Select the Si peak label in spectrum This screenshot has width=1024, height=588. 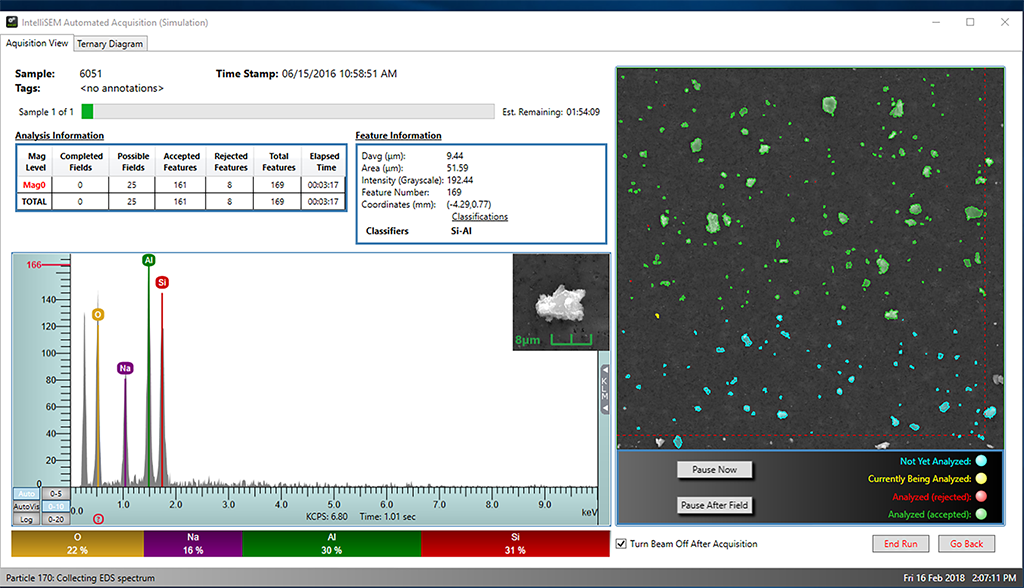pyautogui.click(x=162, y=283)
